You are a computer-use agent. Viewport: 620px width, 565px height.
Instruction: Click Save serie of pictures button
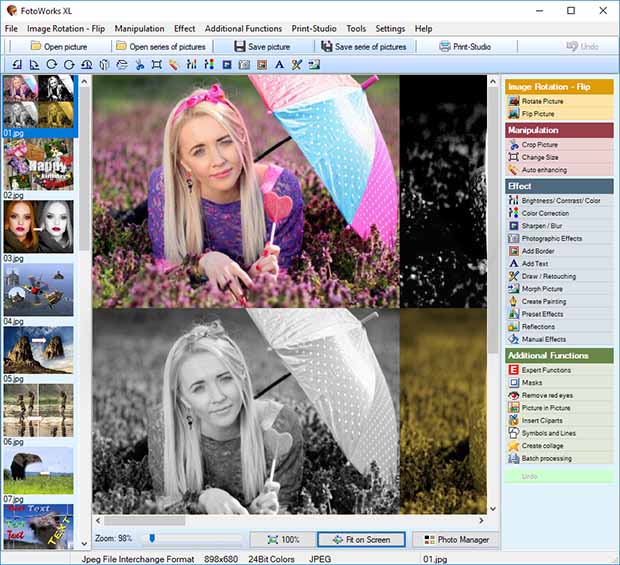(x=364, y=47)
